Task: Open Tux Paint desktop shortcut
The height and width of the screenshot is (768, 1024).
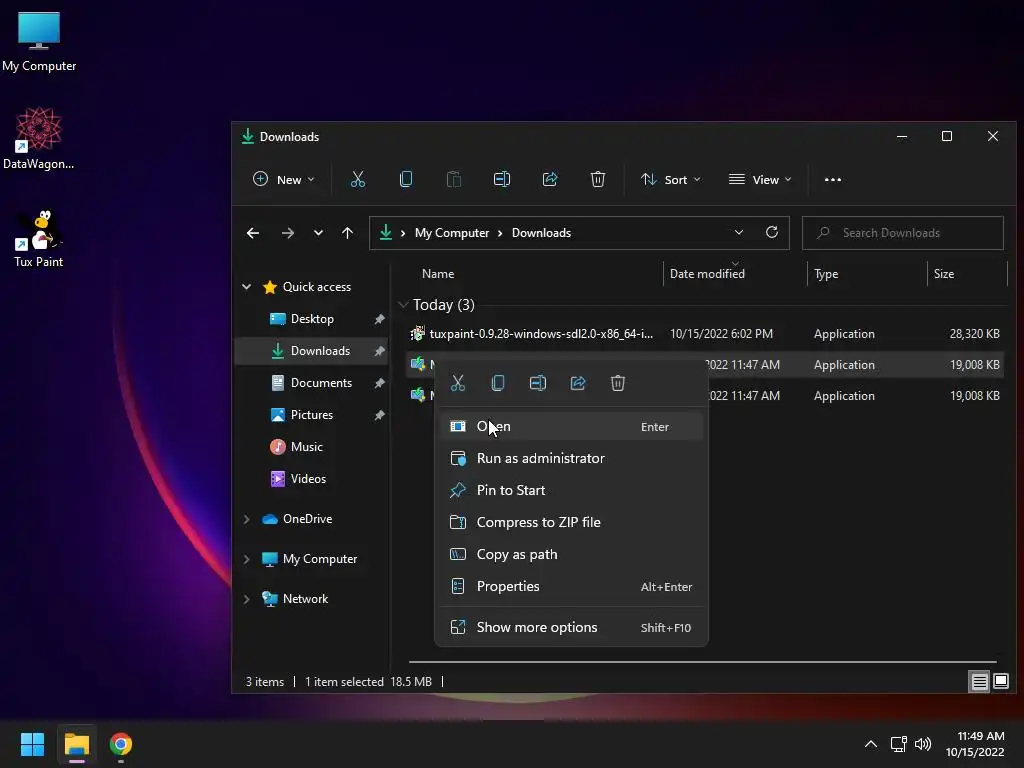Action: [39, 238]
